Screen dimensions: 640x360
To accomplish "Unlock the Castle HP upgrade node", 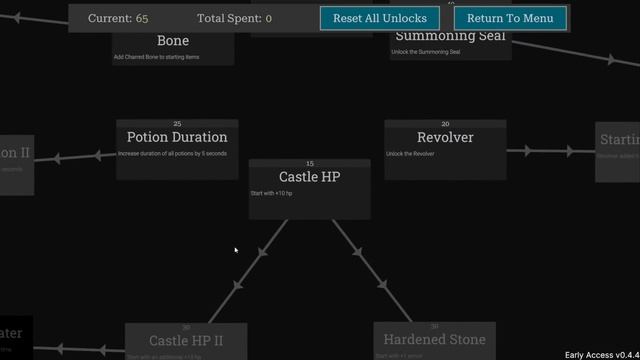I will [x=310, y=189].
